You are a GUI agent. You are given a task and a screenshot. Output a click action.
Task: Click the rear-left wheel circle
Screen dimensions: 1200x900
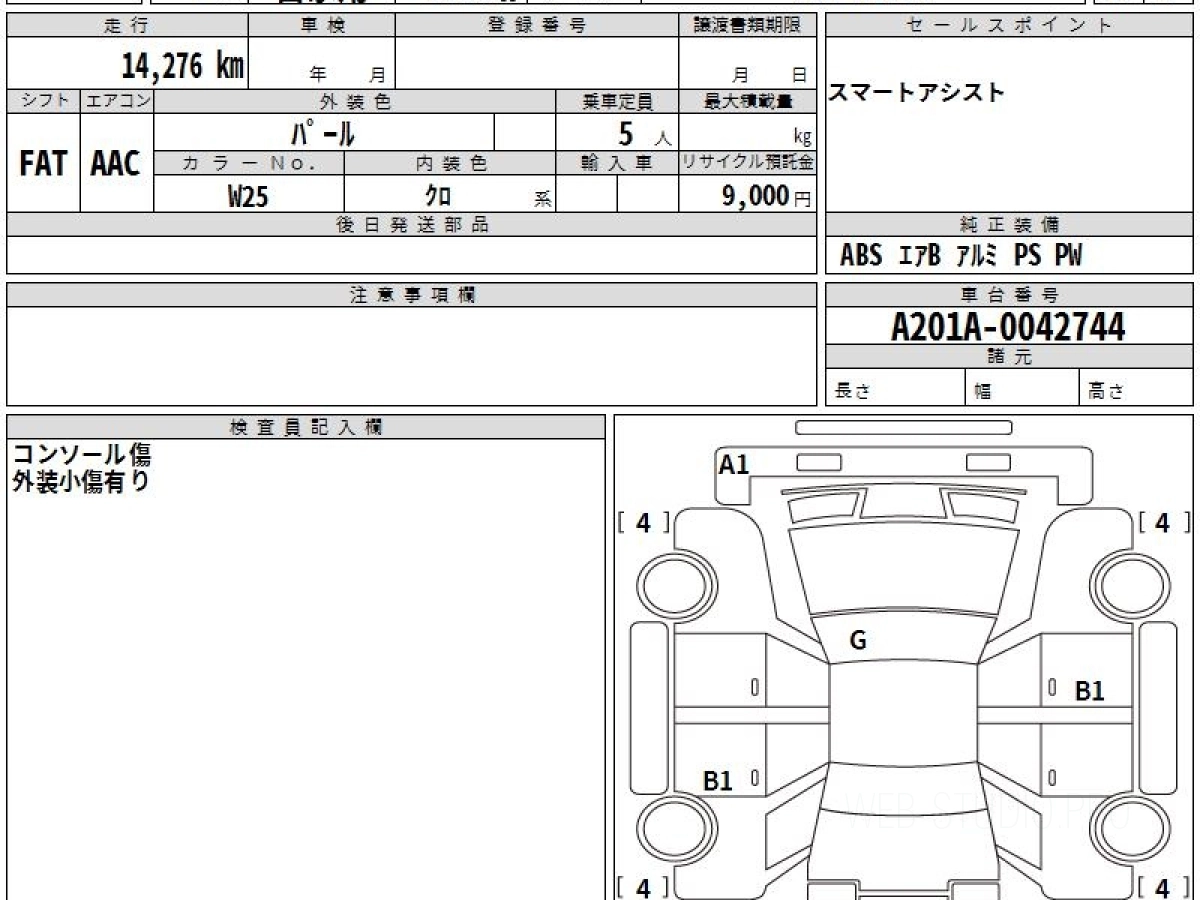(x=678, y=828)
